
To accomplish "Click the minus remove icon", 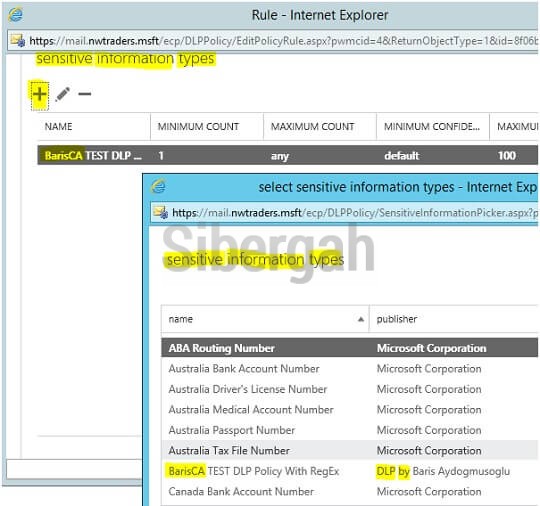I will (84, 94).
